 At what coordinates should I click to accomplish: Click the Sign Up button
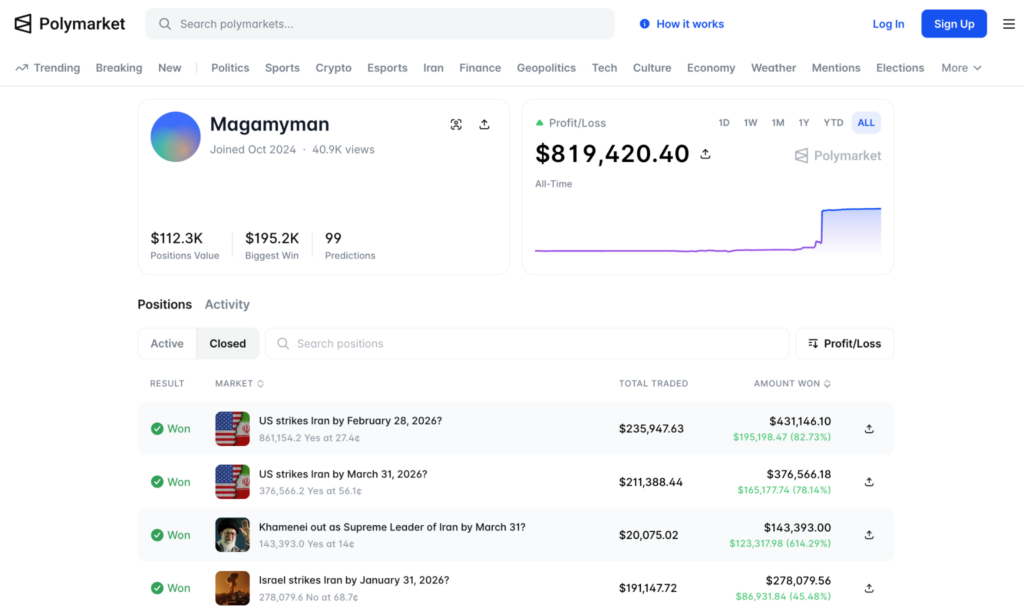[x=954, y=24]
